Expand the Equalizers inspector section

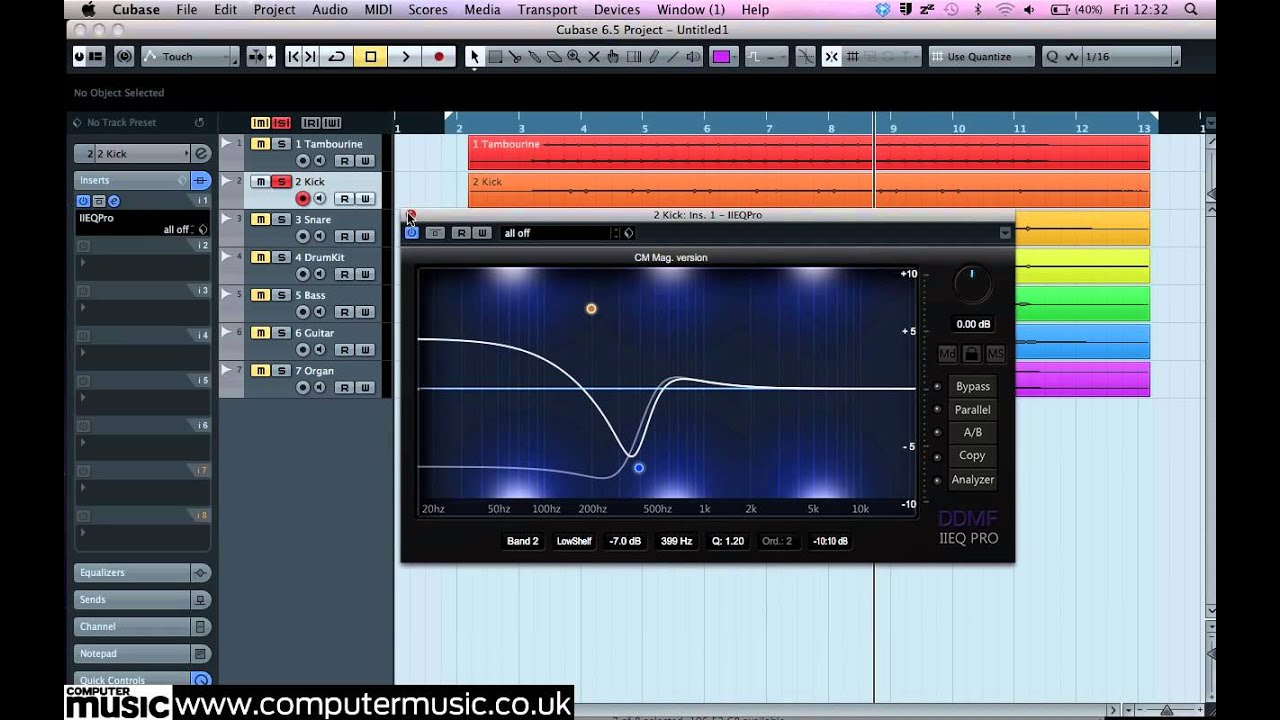(132, 573)
